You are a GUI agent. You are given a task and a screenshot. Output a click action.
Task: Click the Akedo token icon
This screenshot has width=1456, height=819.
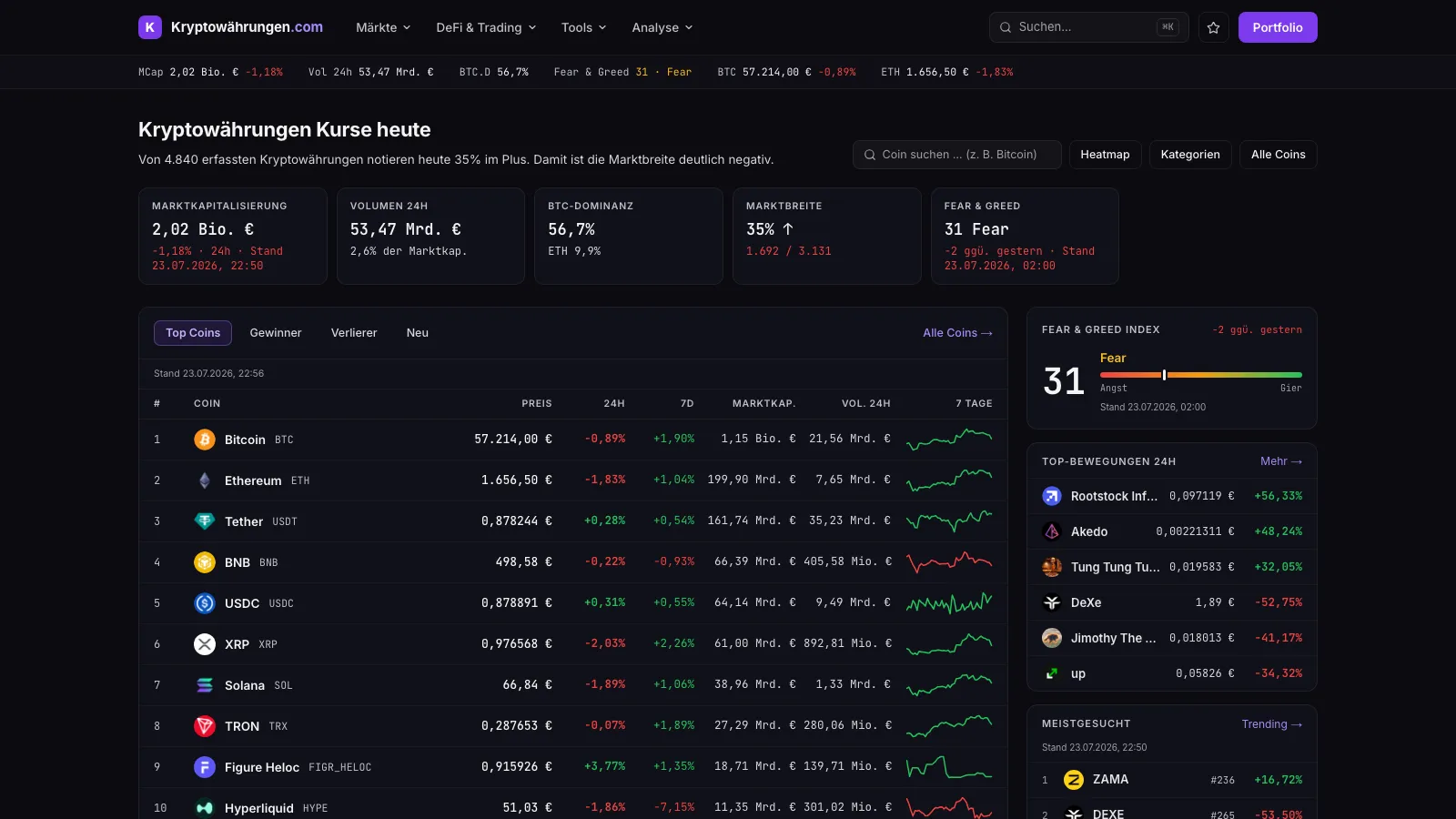click(1052, 531)
